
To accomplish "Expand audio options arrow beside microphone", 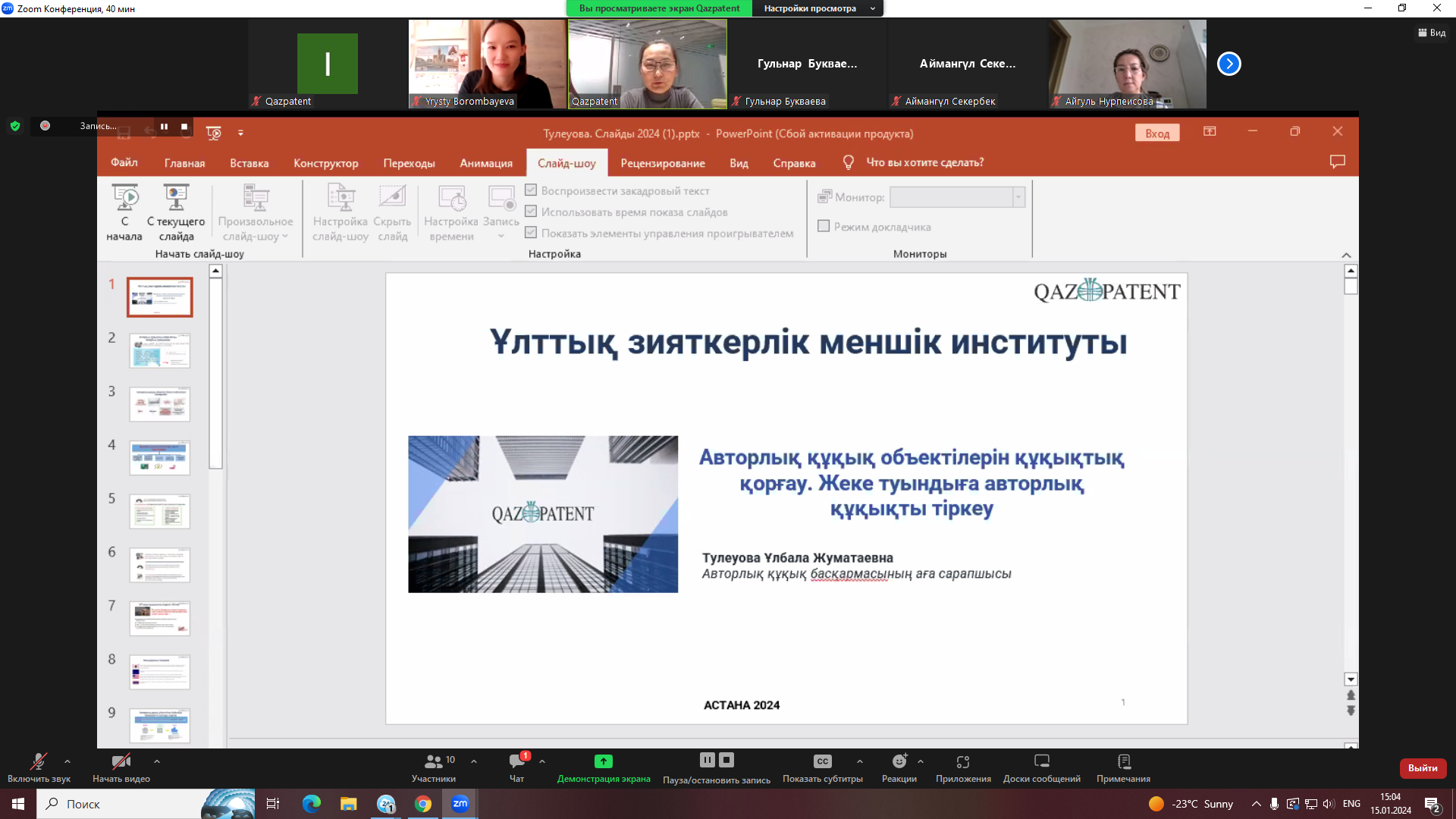I will [x=67, y=761].
